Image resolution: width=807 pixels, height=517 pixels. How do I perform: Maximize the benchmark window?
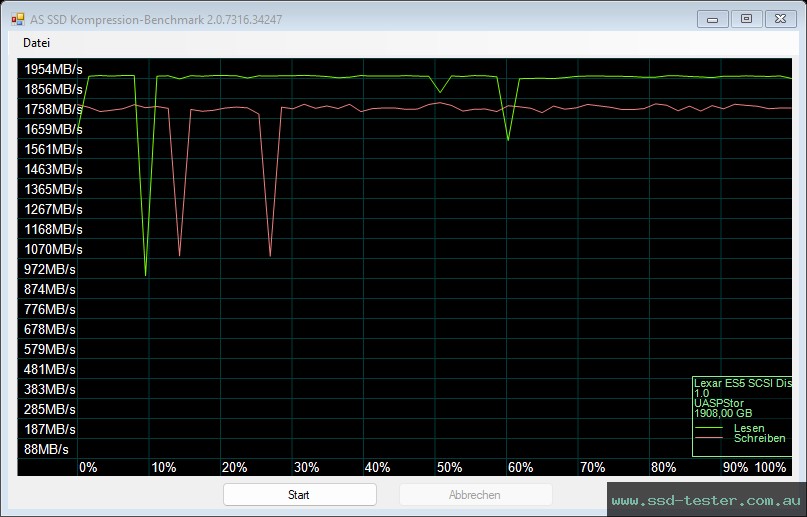746,20
